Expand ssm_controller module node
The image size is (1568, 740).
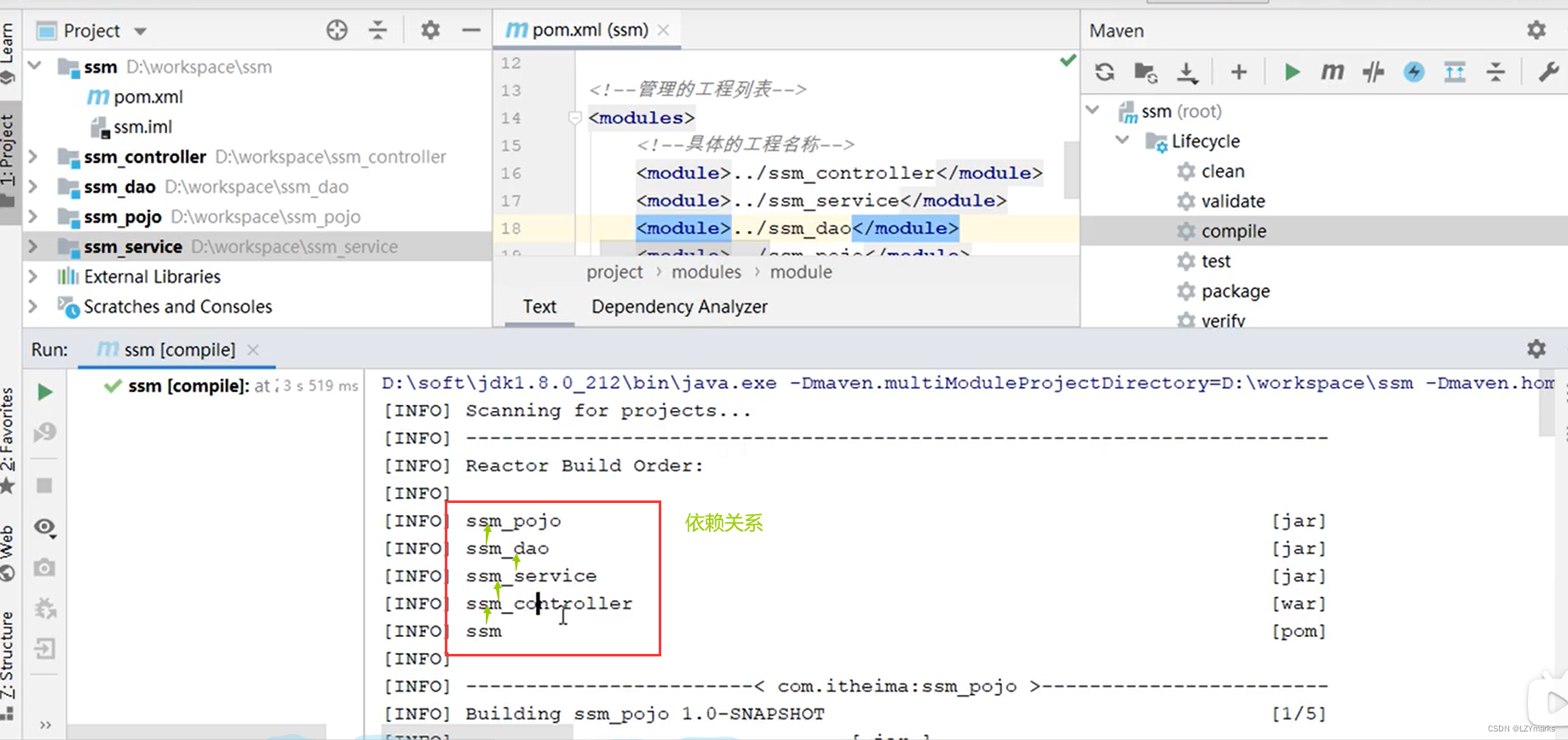(33, 157)
